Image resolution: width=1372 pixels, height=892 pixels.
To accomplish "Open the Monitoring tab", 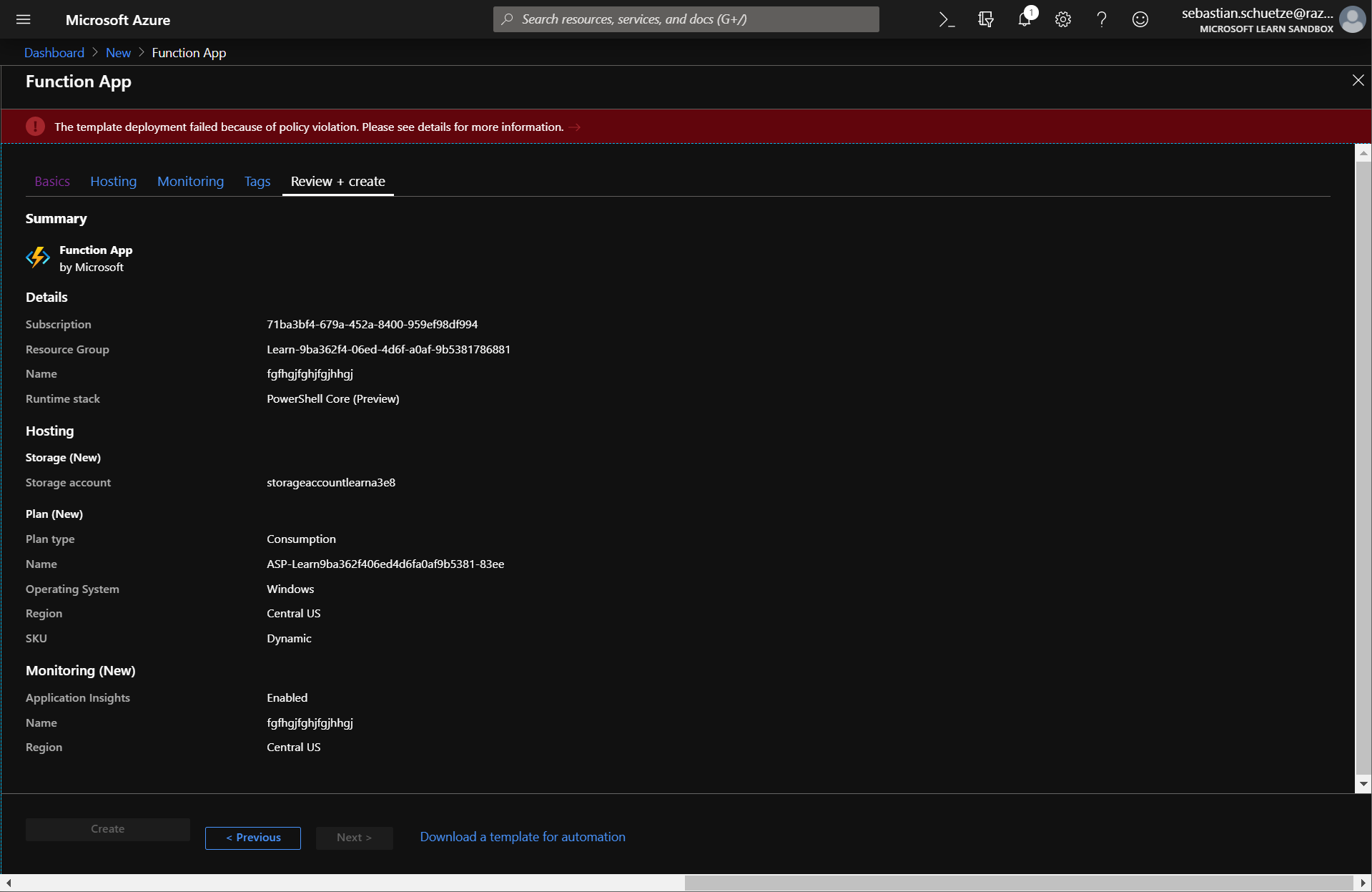I will coord(190,181).
